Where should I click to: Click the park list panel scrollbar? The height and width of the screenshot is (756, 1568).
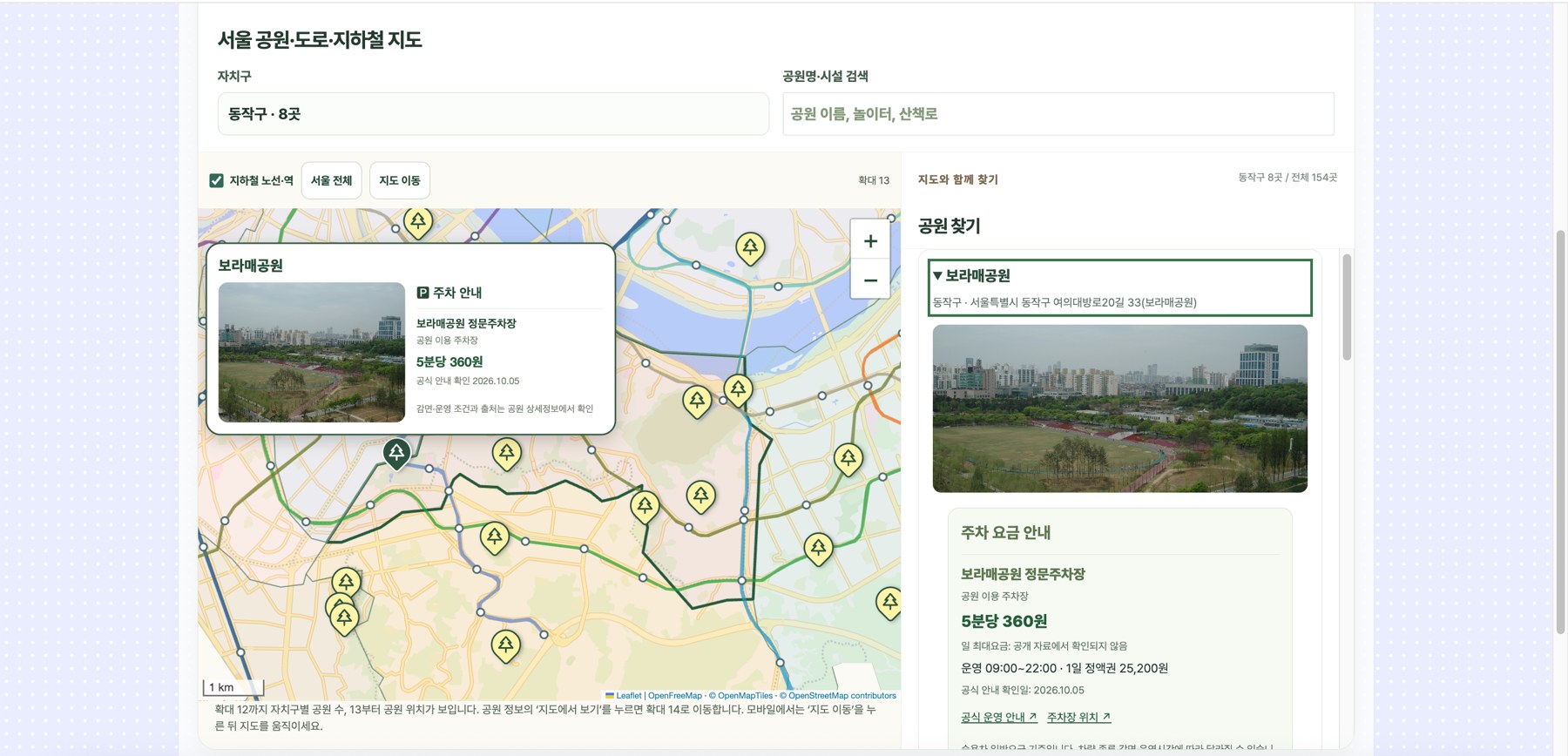(1347, 307)
